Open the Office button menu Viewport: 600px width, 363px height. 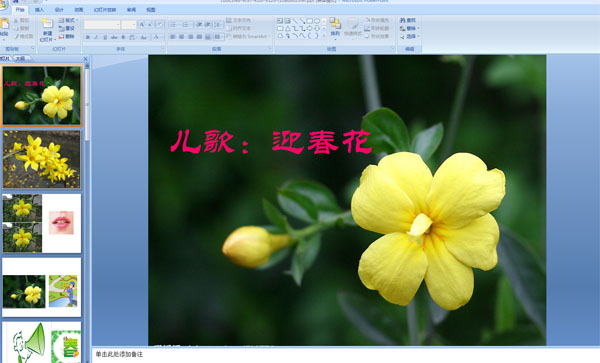click(3, 5)
